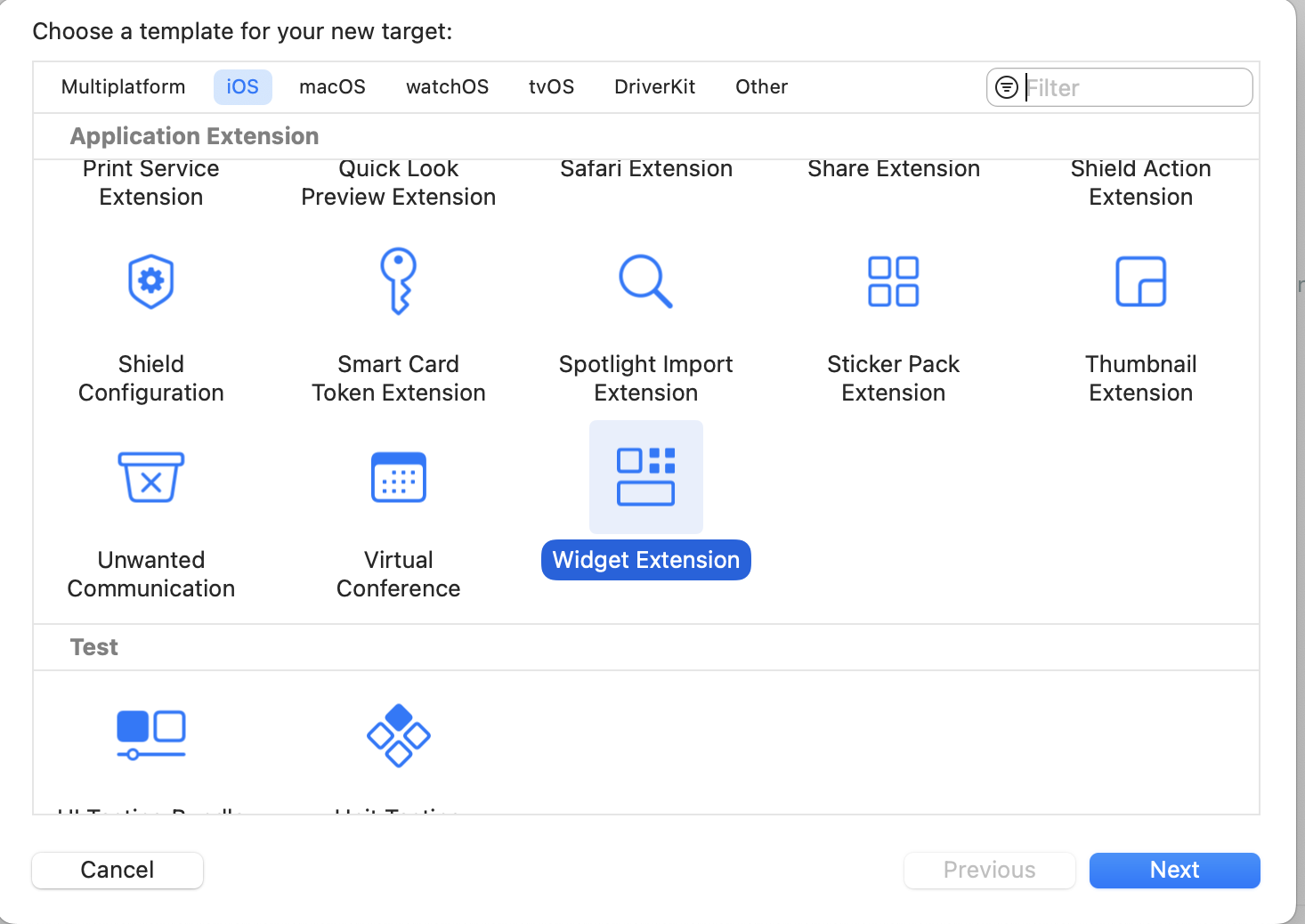Choose the Sticker Pack Extension icon
Image resolution: width=1305 pixels, height=924 pixels.
tap(893, 281)
